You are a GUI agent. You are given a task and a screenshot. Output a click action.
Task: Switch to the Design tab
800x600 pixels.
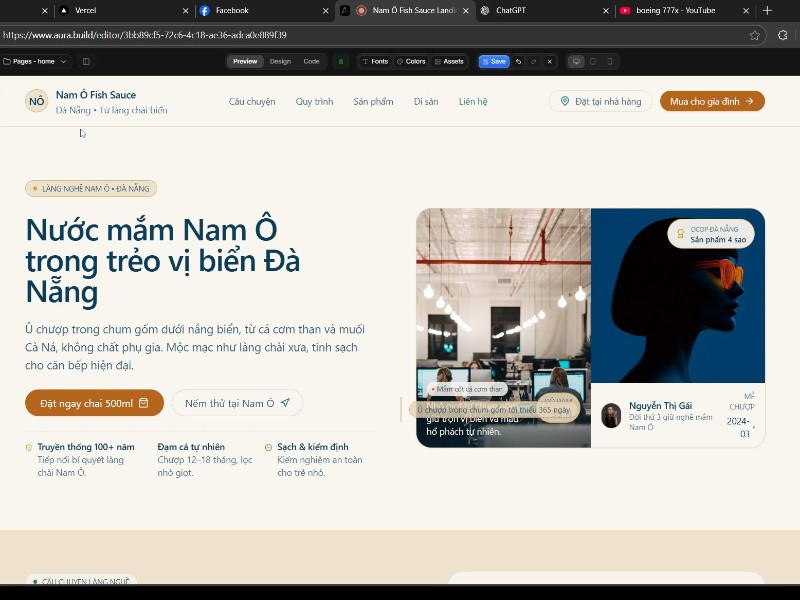280,61
